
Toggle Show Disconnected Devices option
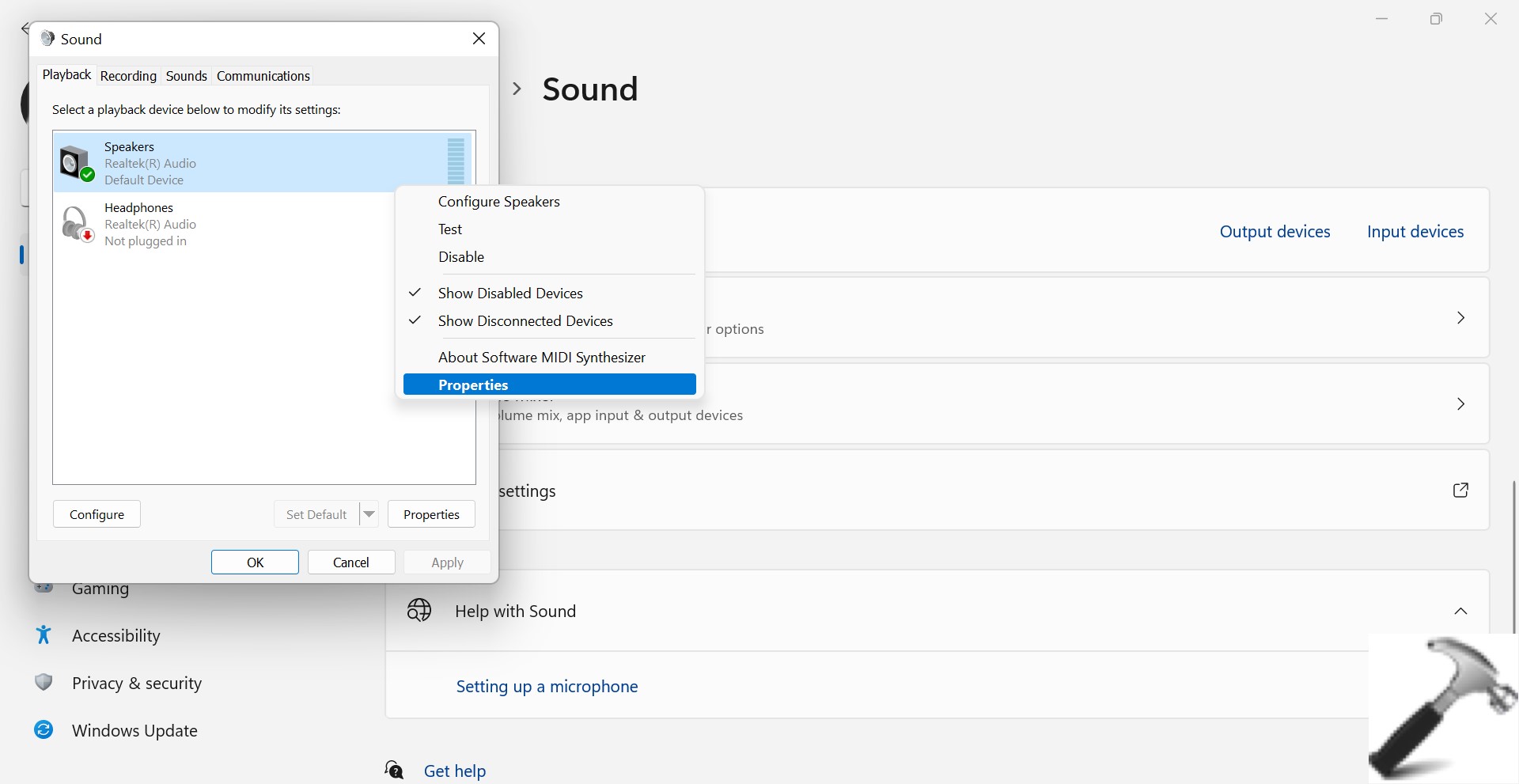525,321
